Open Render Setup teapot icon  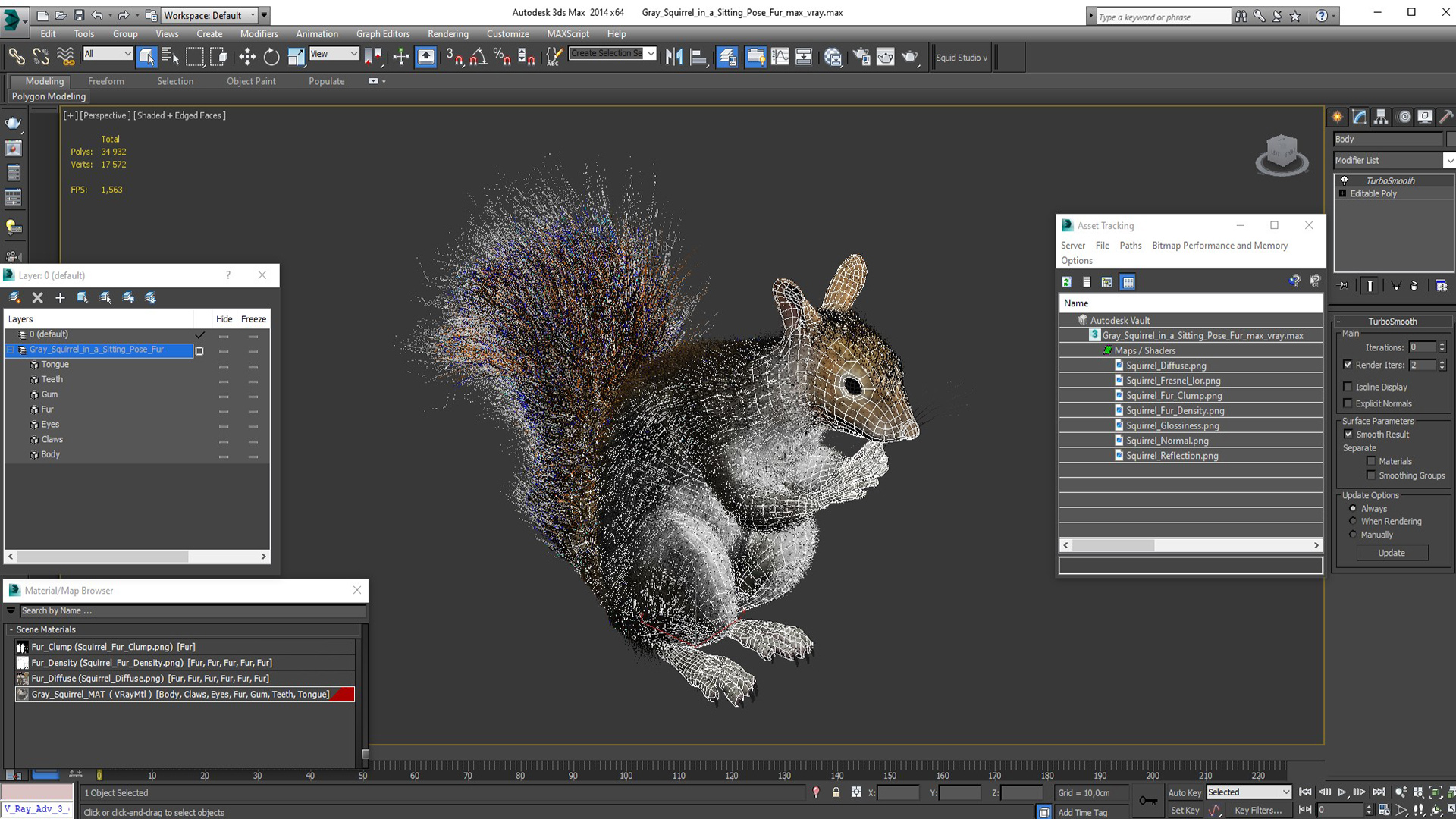[861, 57]
